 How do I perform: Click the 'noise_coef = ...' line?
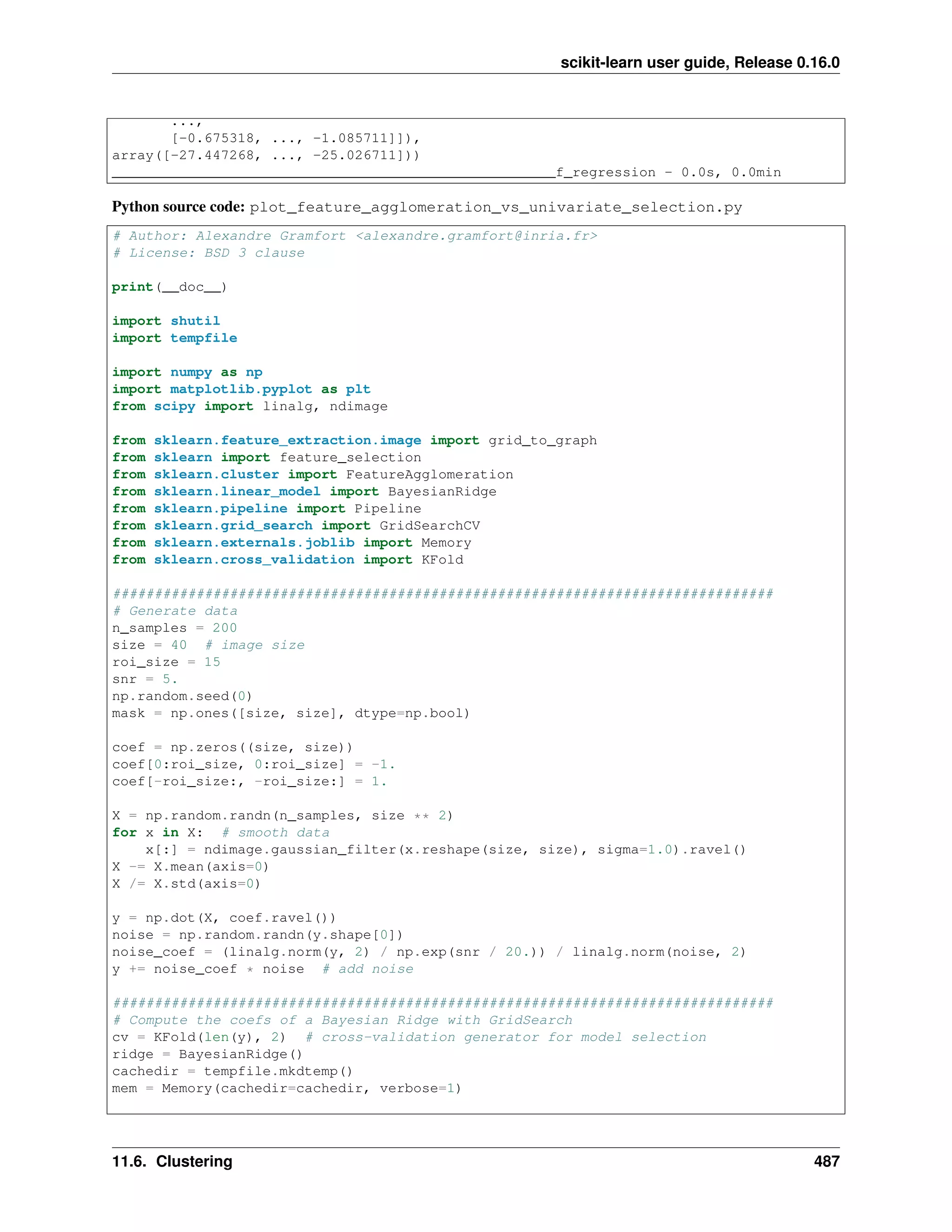[x=429, y=952]
